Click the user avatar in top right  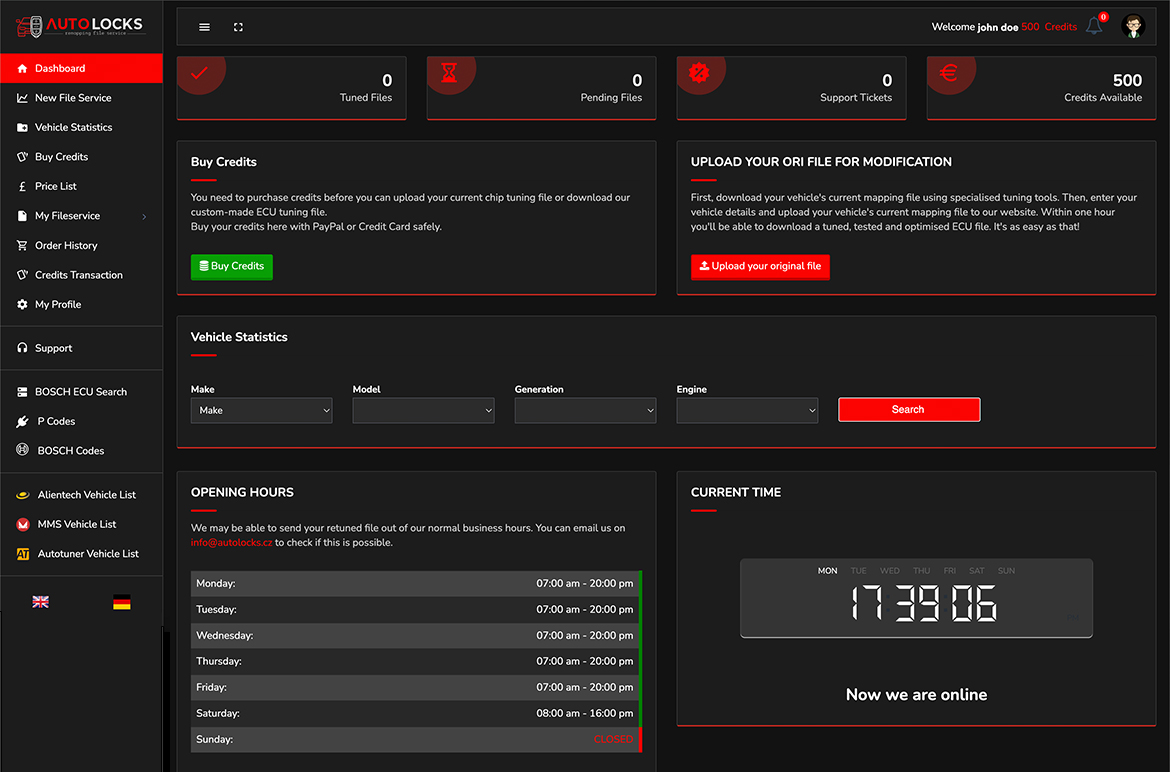click(x=1133, y=27)
